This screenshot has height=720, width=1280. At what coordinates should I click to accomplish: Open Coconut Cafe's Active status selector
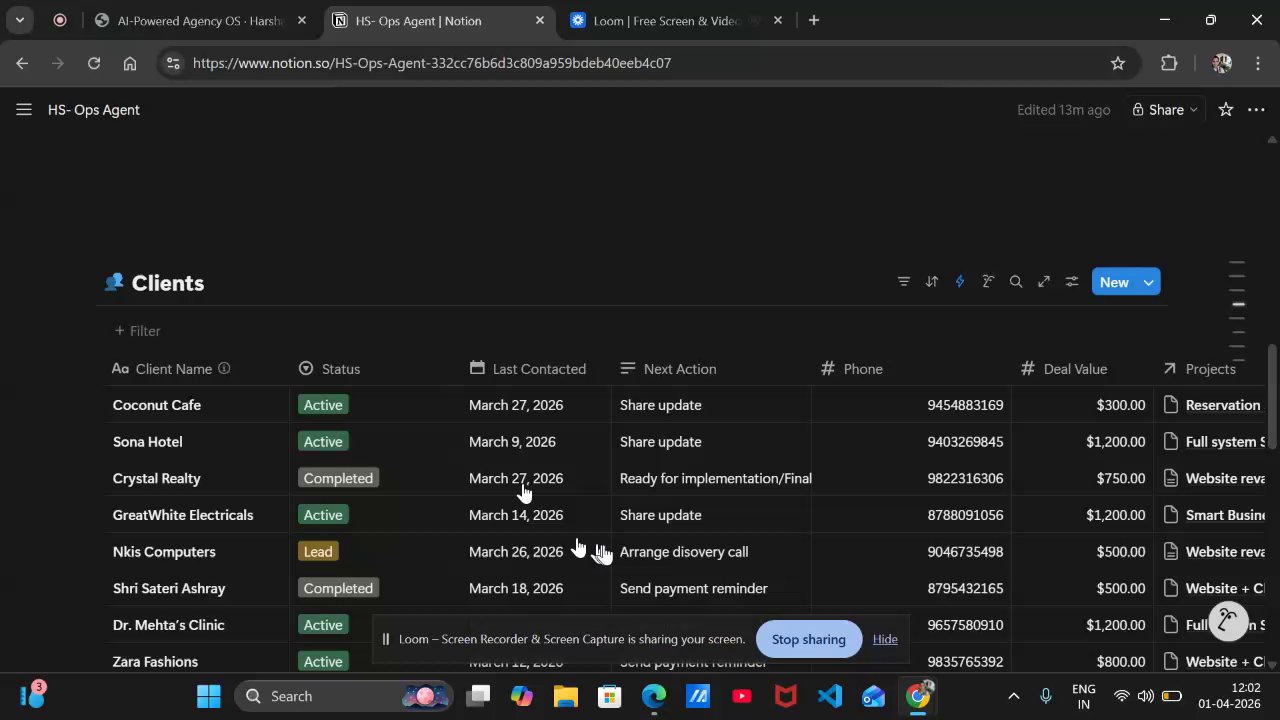[323, 405]
